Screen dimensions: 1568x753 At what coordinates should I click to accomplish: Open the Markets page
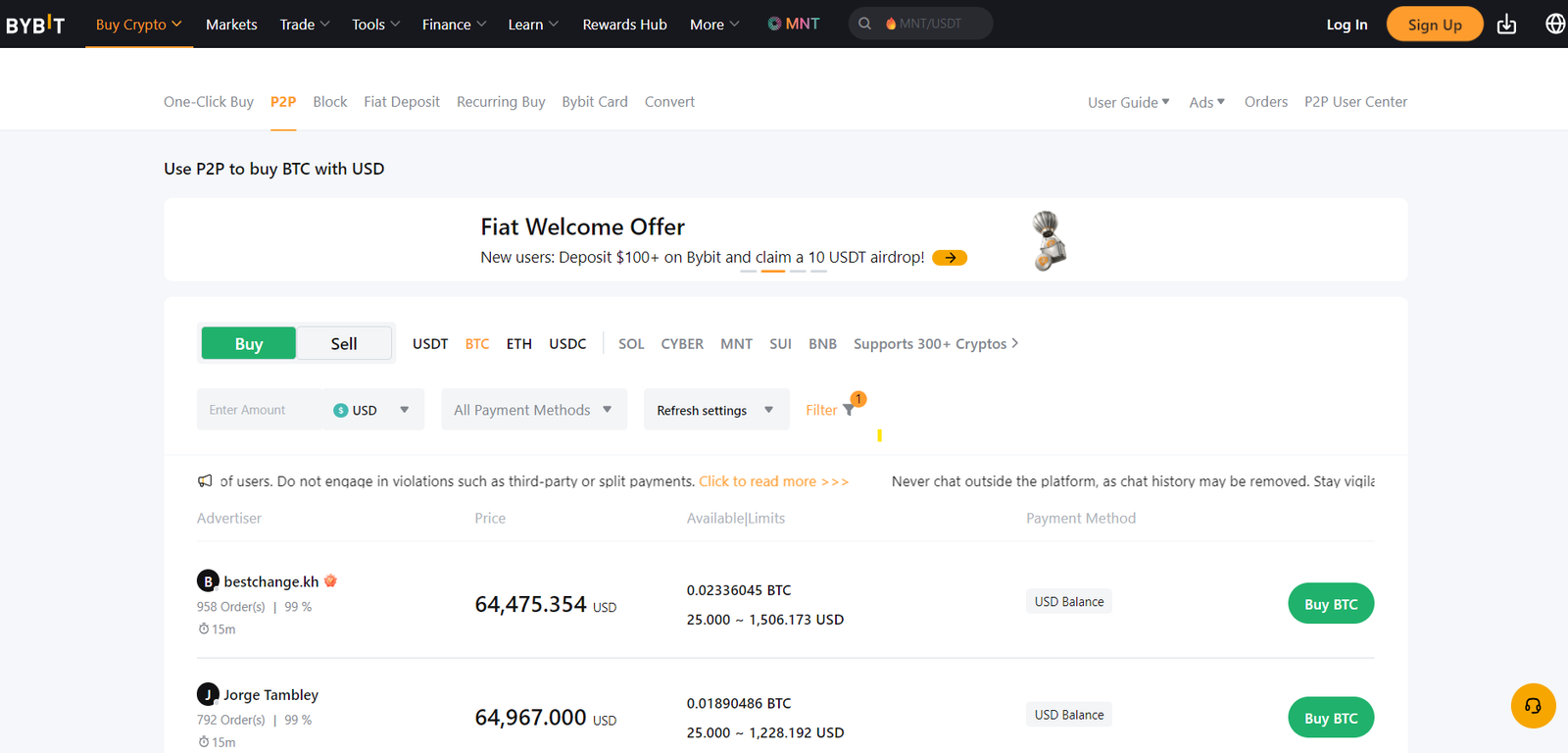point(231,25)
